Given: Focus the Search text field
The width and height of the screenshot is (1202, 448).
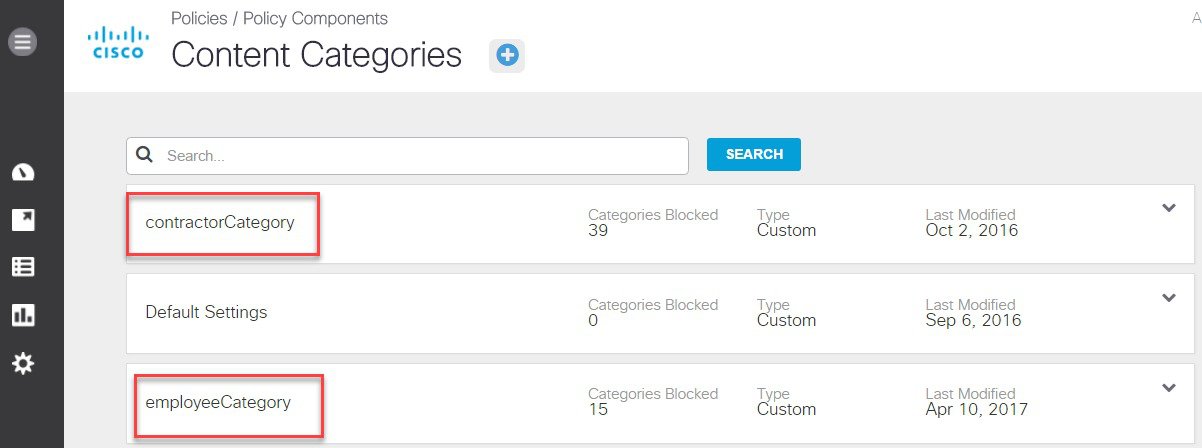Looking at the screenshot, I should pos(408,156).
